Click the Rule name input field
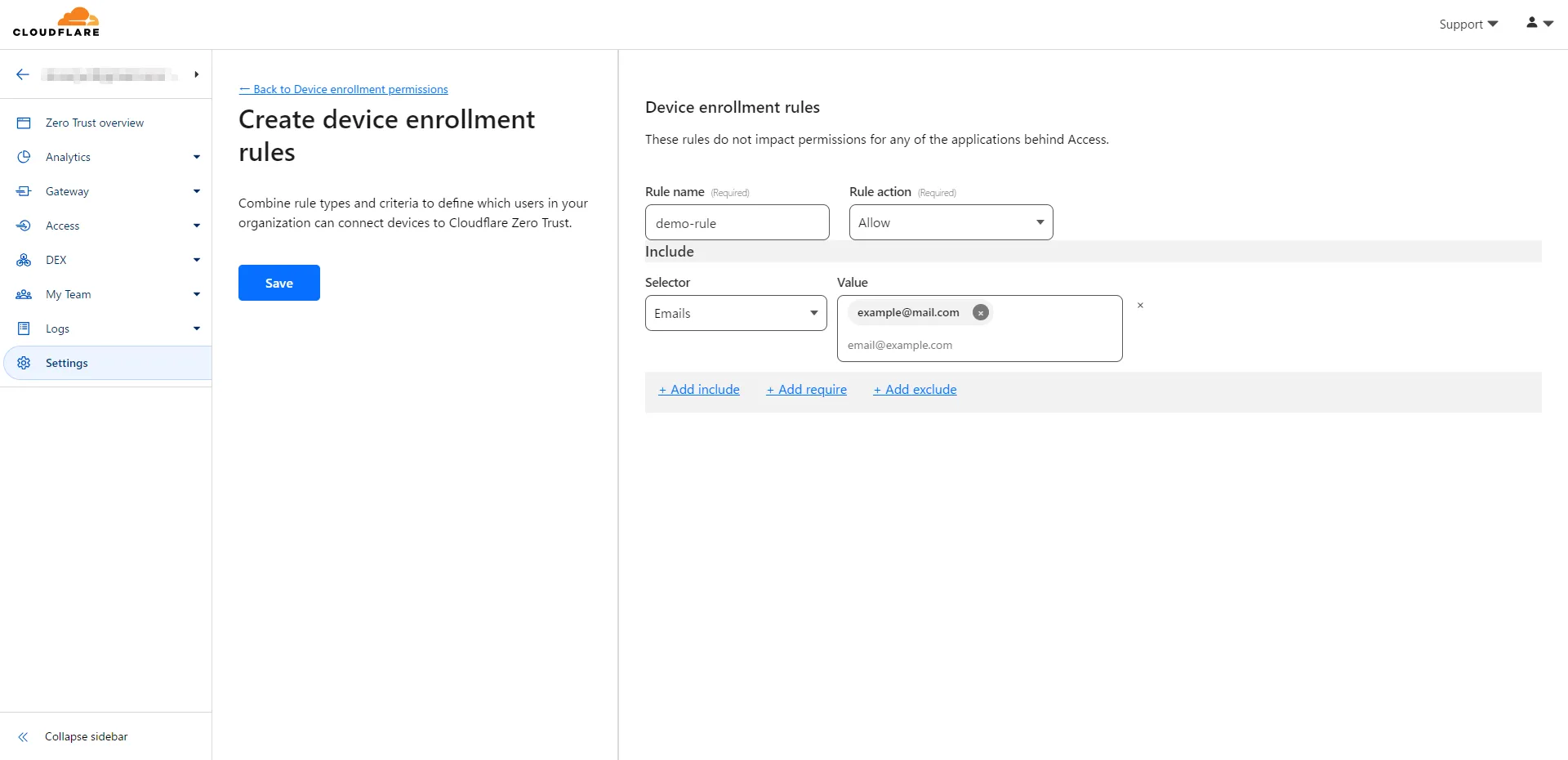The image size is (1568, 760). tap(737, 222)
